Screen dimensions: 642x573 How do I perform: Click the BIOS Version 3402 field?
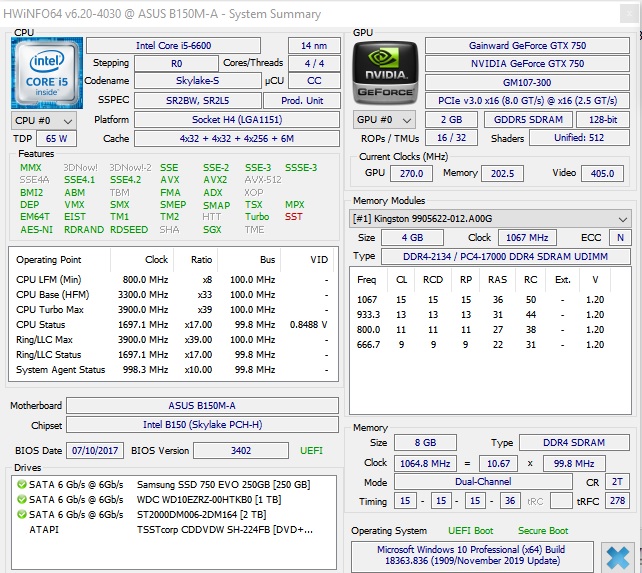click(x=241, y=451)
